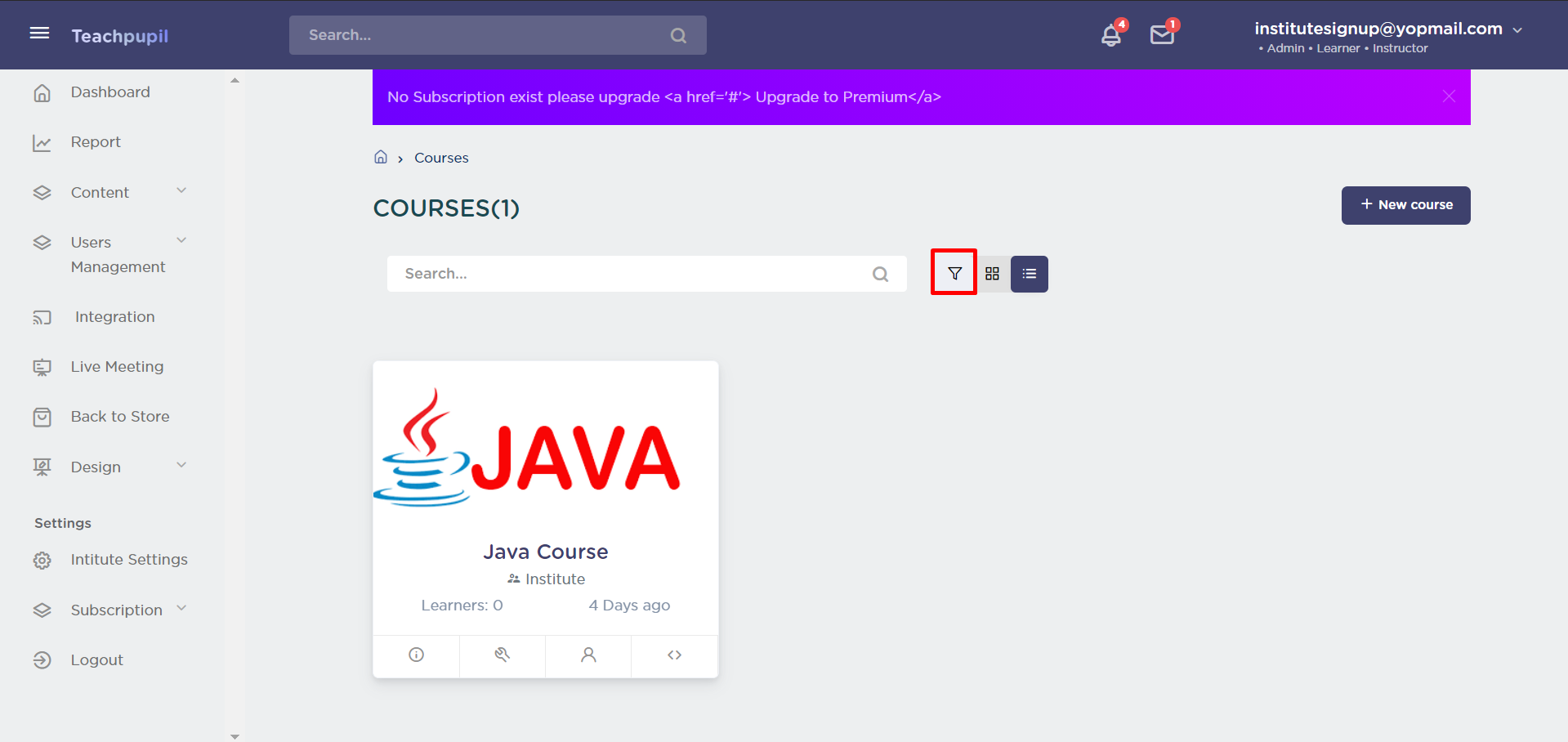Go to Dashboard in the sidebar
Screen dimensions: 1568x742
109,92
